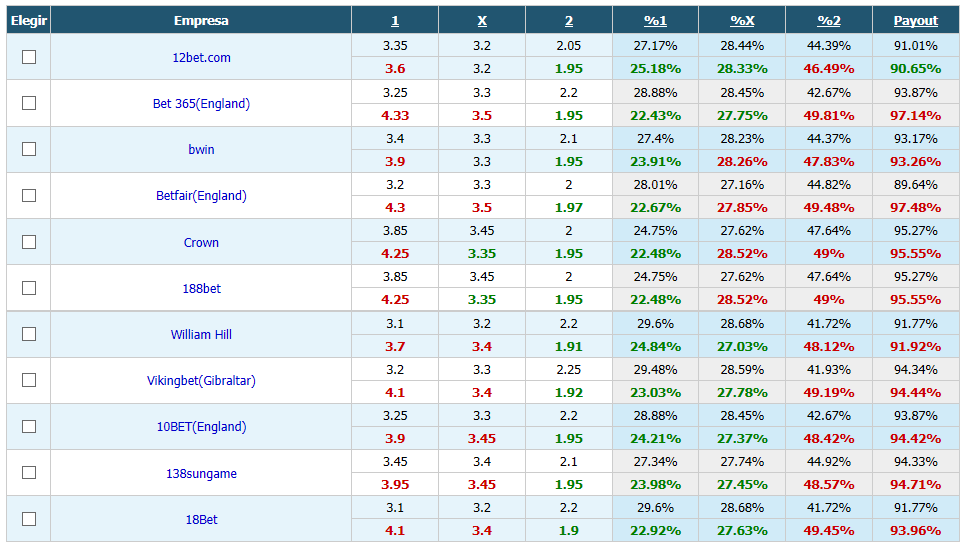Click 10BET %1 value 24.21%

pyautogui.click(x=655, y=438)
